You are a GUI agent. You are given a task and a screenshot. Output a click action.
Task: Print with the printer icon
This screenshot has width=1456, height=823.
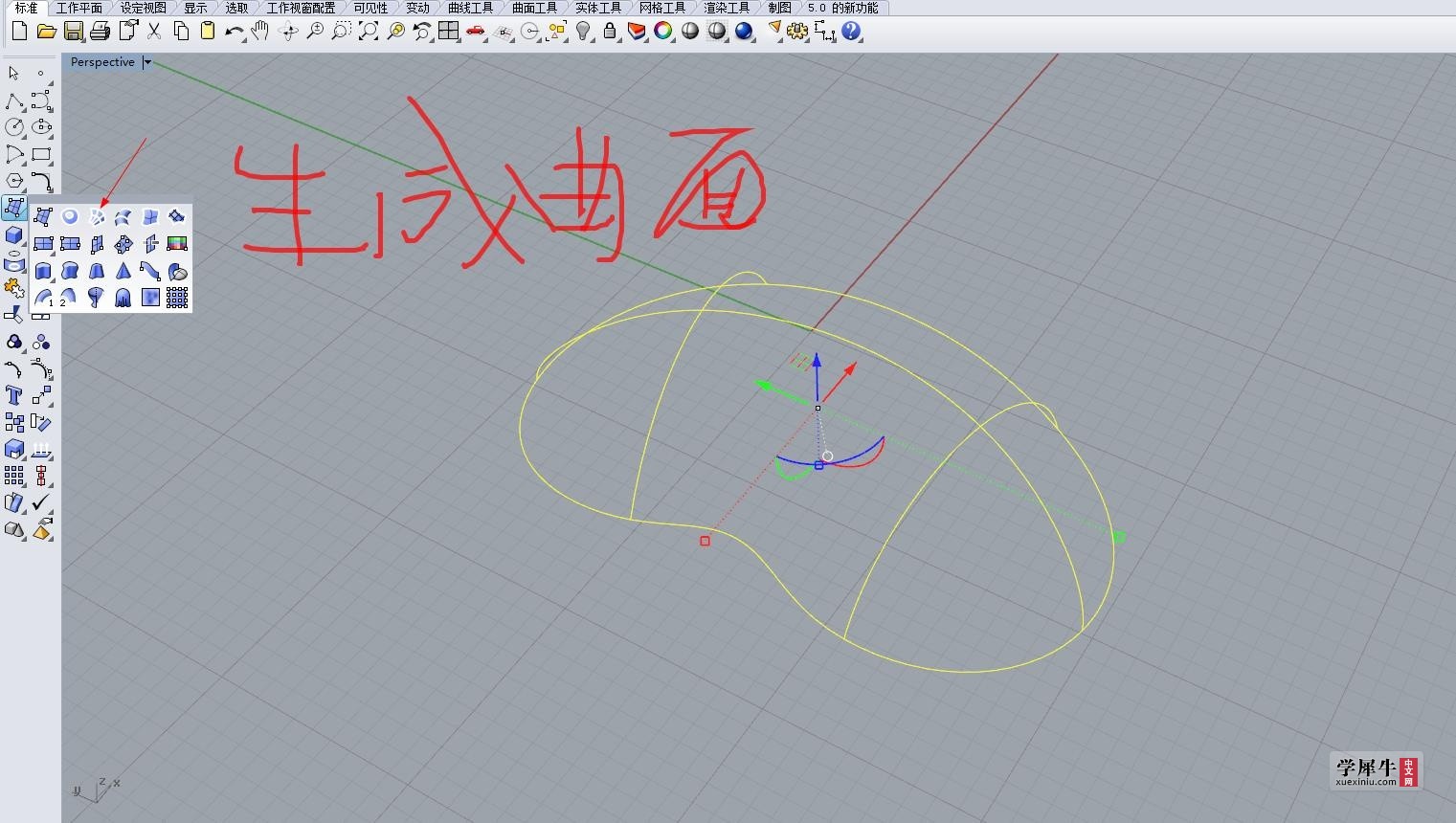coord(100,32)
